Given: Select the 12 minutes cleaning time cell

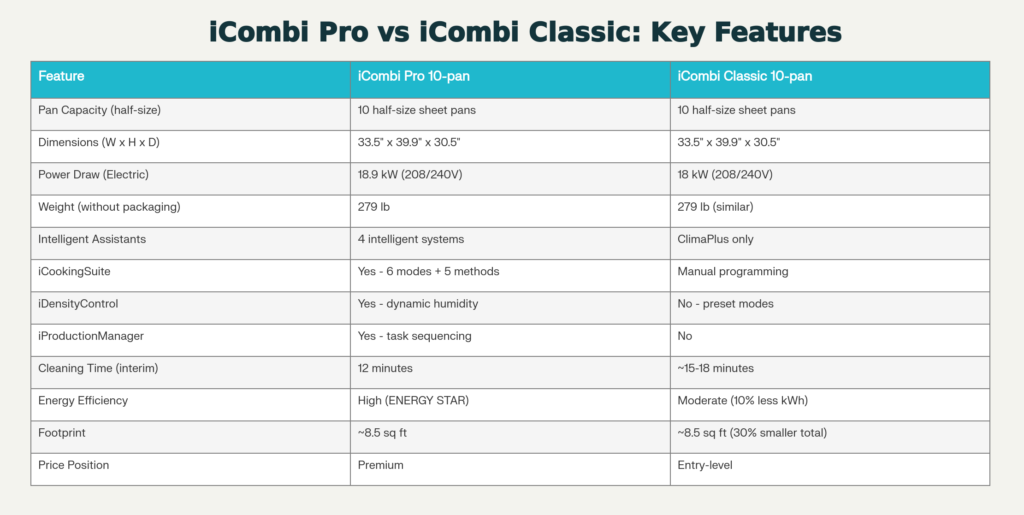Looking at the screenshot, I should coord(384,370).
